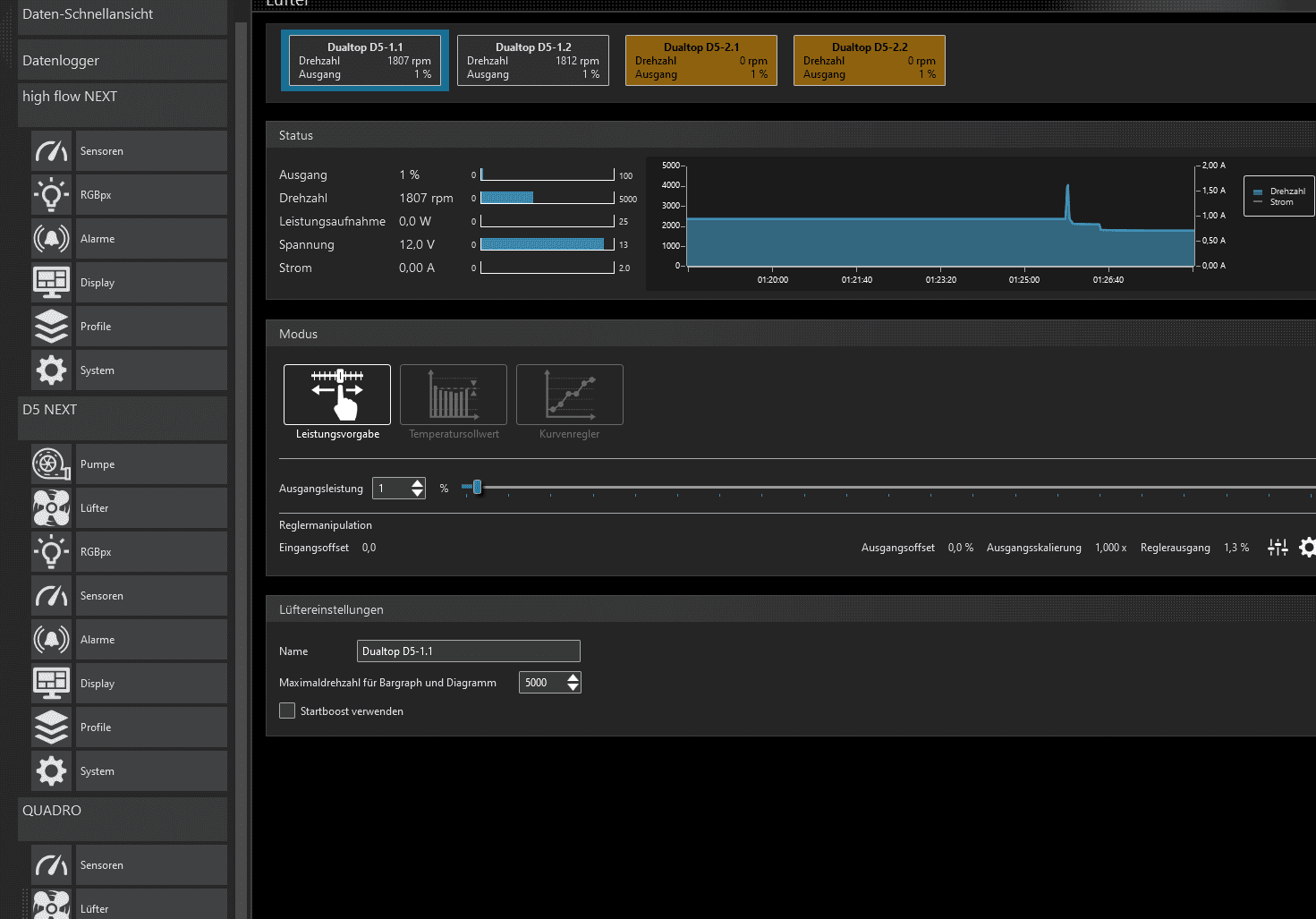Viewport: 1316px width, 919px height.
Task: Open high flow NEXT System gear icon
Action: point(51,370)
